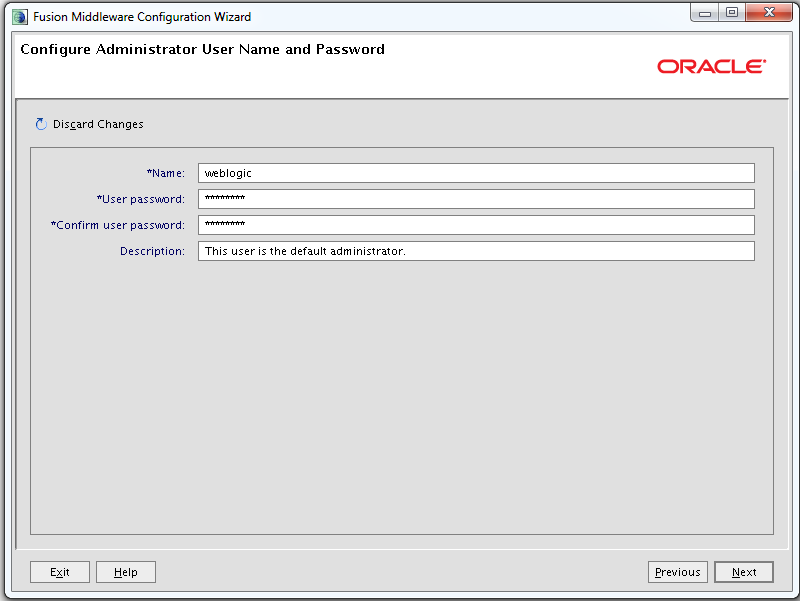Proceed with the Next button
Viewport: 800px width, 601px height.
(744, 572)
